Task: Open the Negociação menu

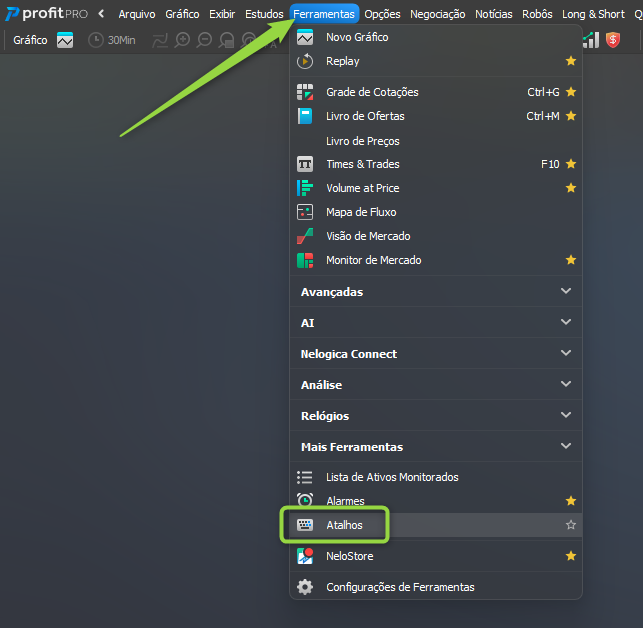Action: click(438, 14)
